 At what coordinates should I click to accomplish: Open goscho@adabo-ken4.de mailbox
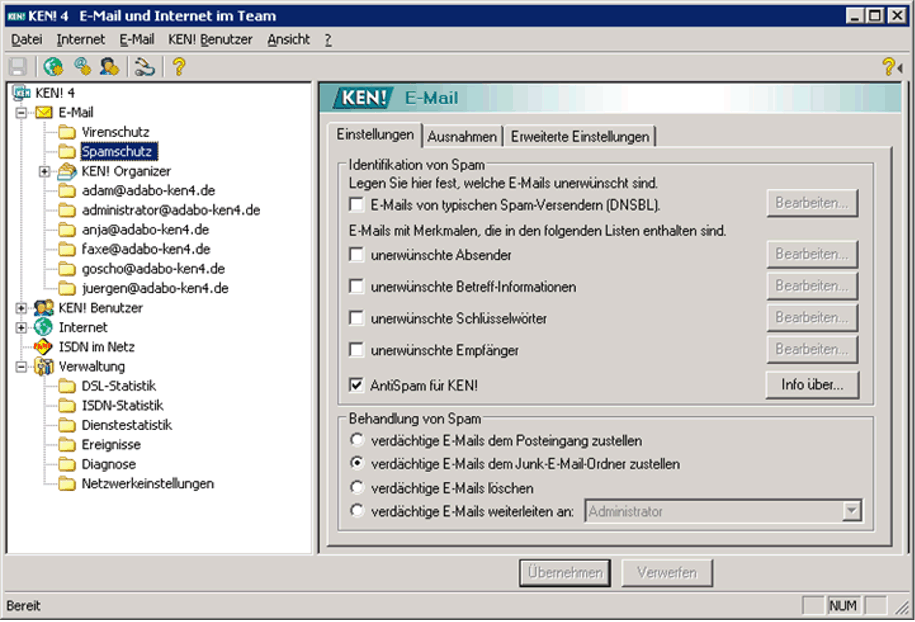(x=153, y=269)
